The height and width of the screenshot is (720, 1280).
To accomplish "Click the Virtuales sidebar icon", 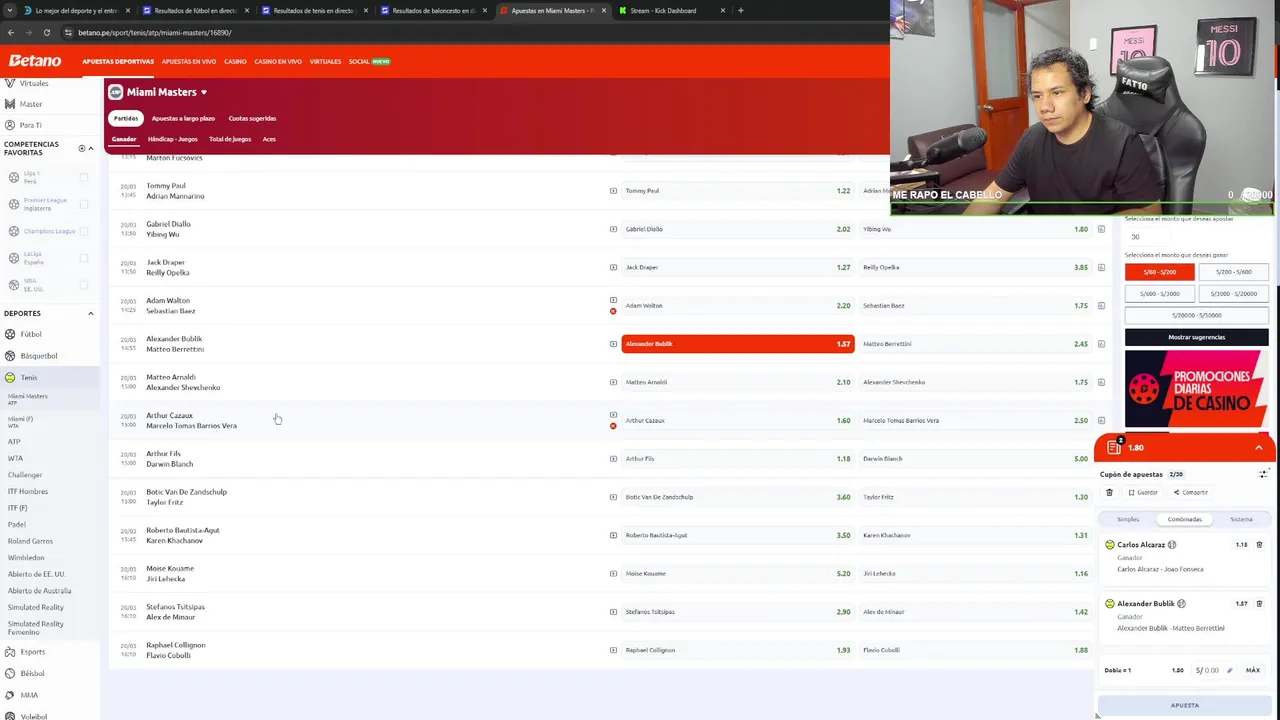I will click(10, 83).
